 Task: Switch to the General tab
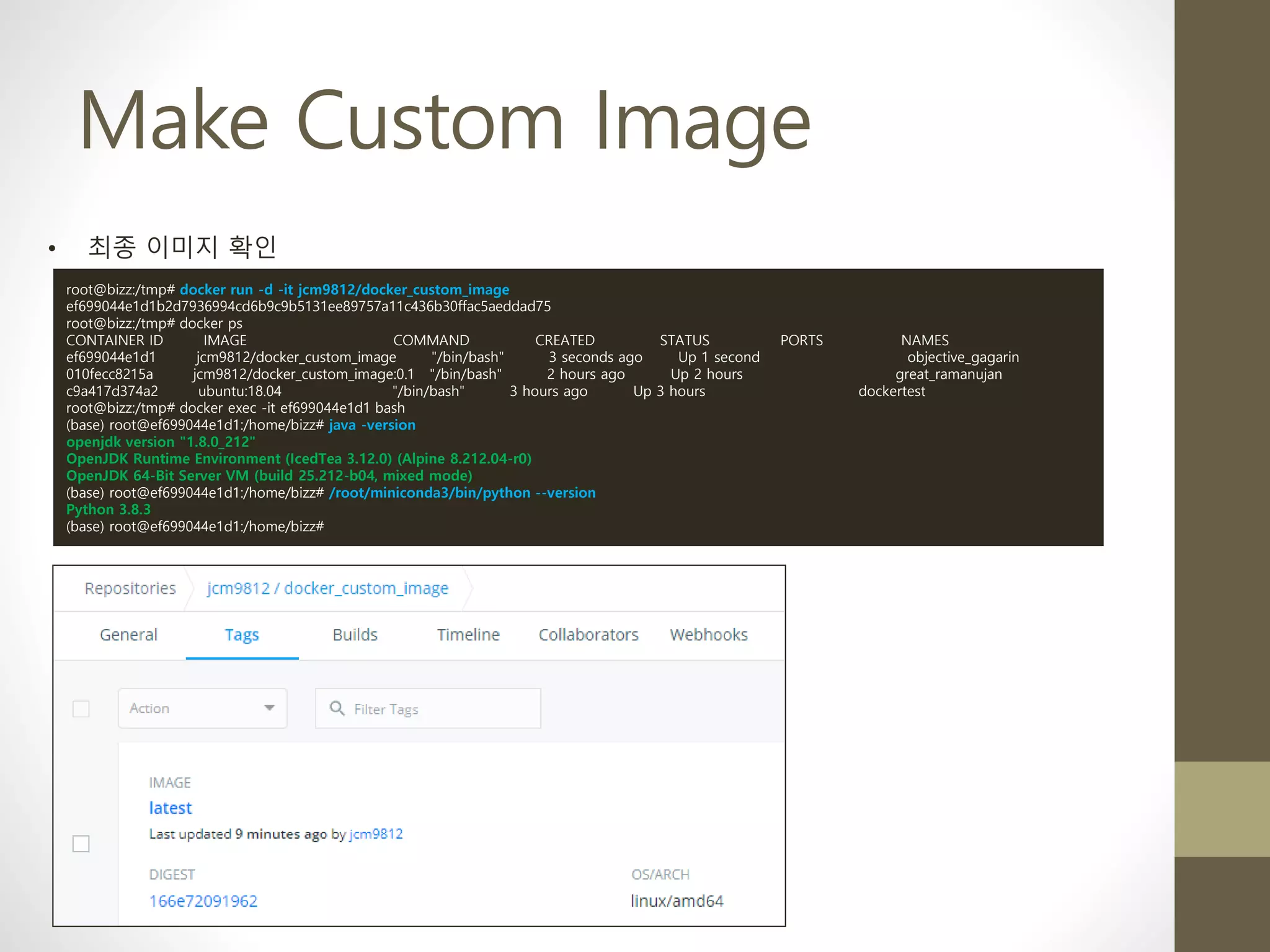128,635
